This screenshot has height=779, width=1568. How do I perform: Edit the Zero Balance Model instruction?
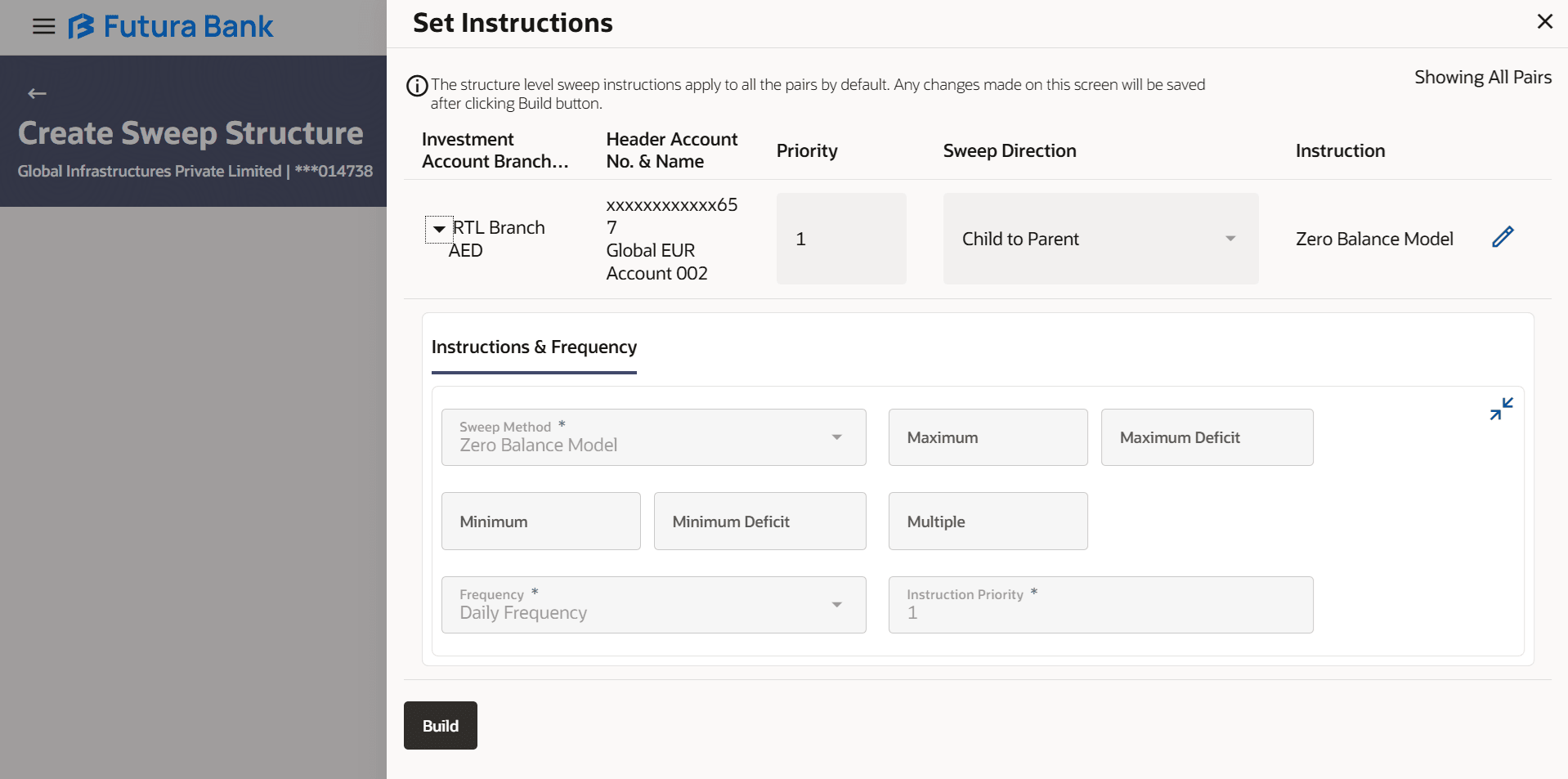tap(1503, 237)
